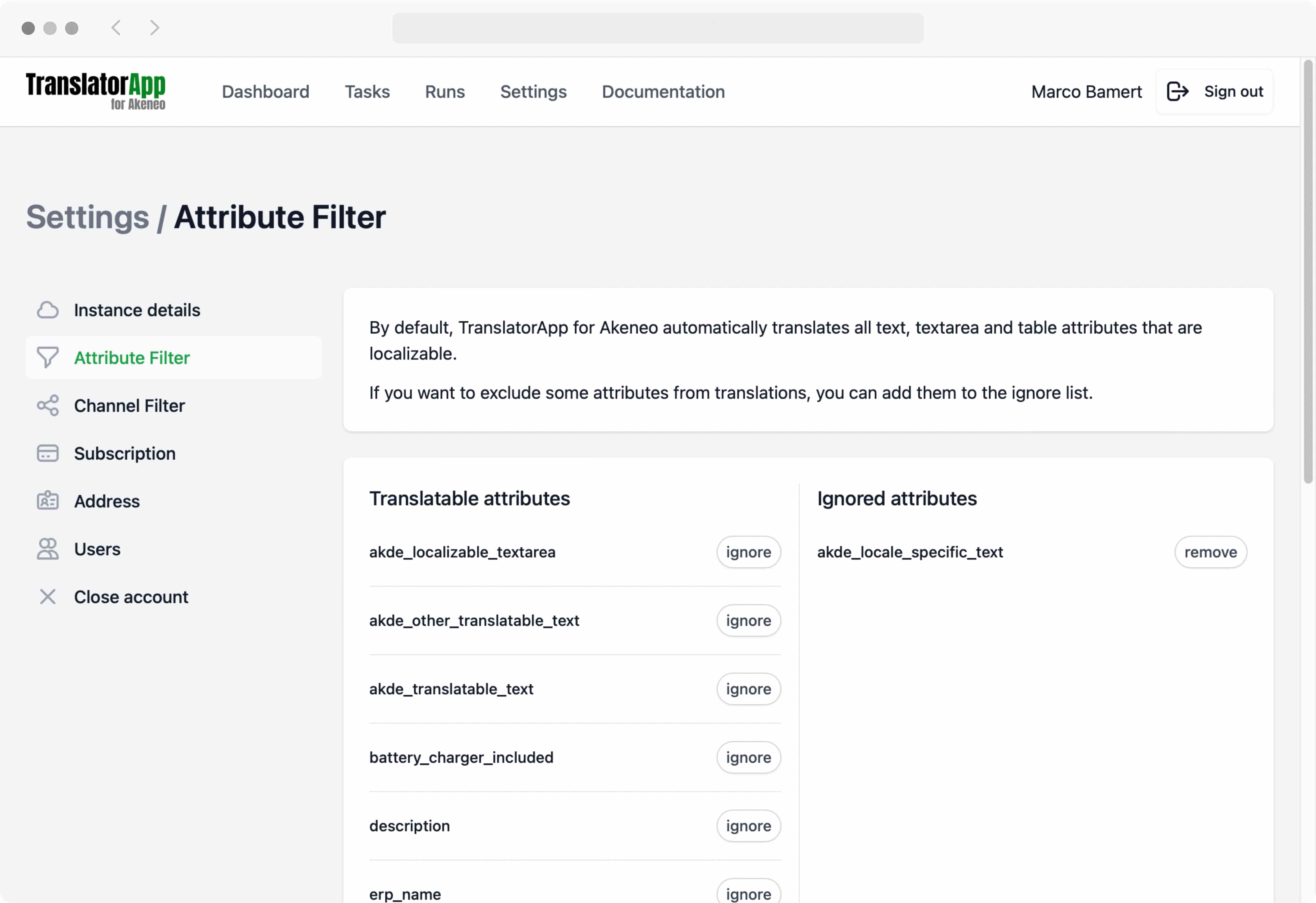Remove akde_locale_specific_text from ignored attributes
The image size is (1316, 903).
pos(1211,552)
